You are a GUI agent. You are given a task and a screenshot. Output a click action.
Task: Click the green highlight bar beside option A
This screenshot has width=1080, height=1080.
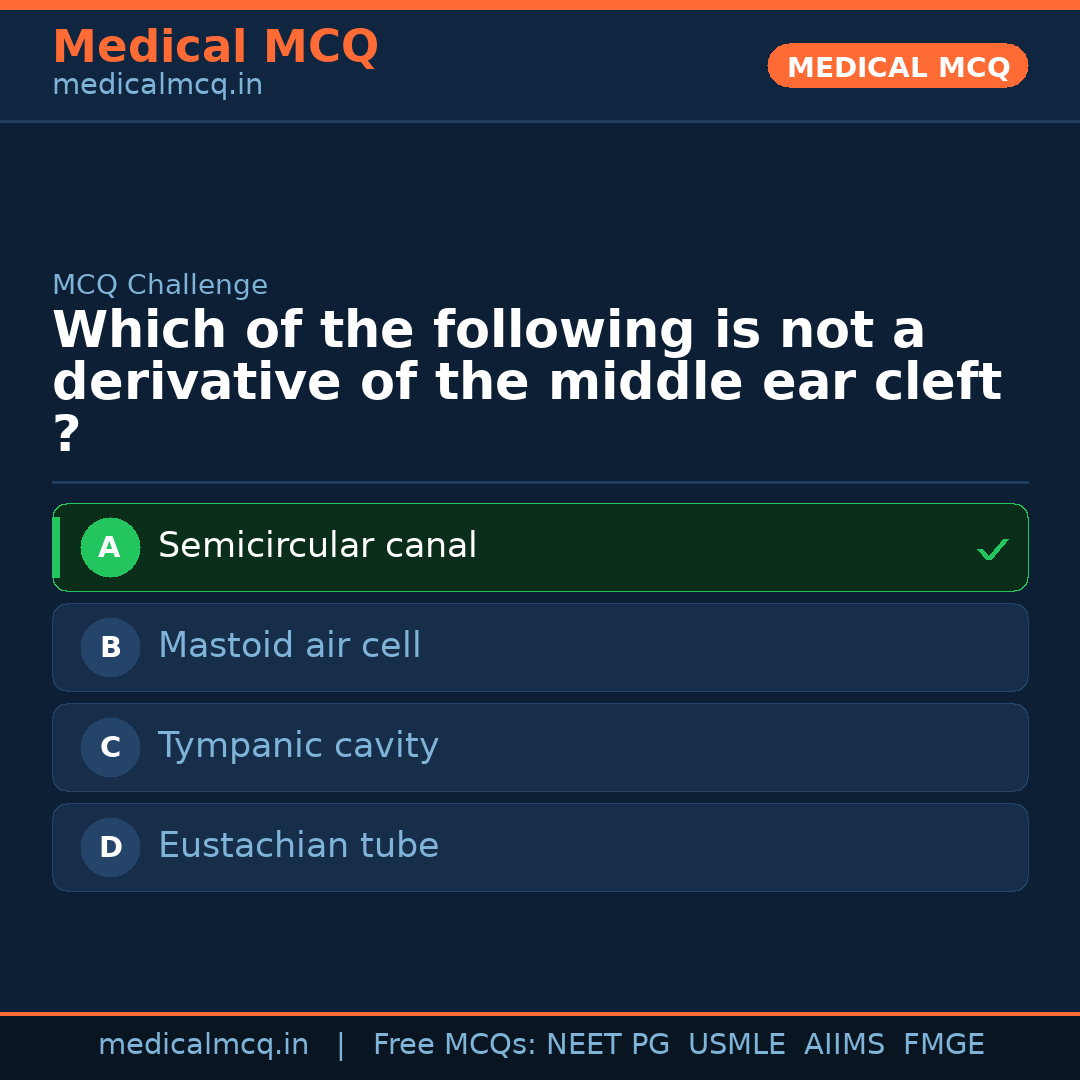57,547
